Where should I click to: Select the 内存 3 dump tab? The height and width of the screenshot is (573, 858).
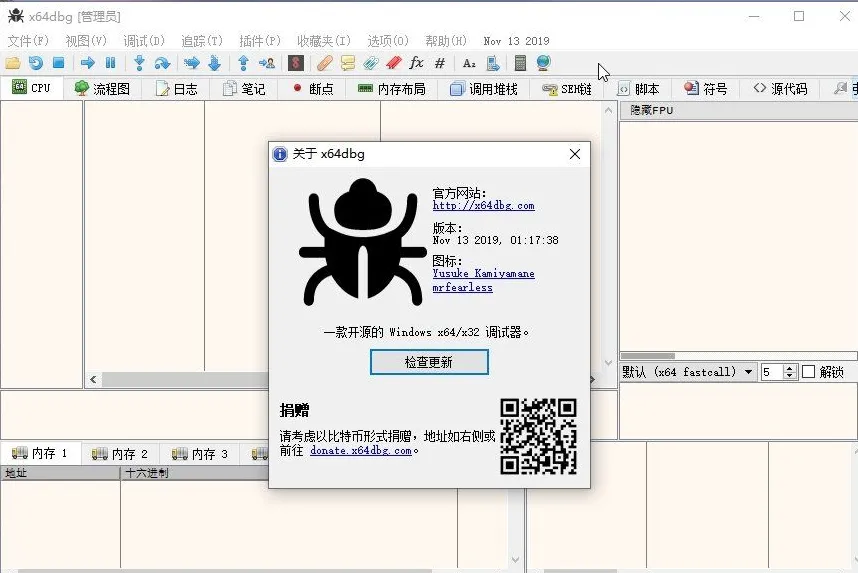[200, 454]
